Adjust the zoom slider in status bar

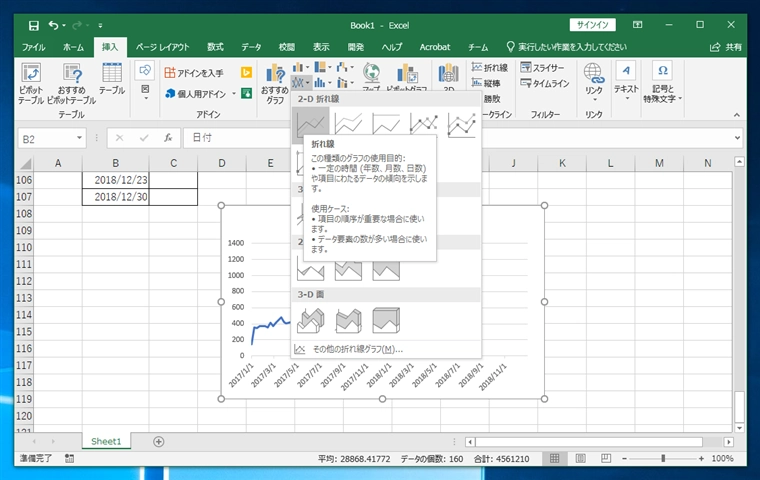pos(663,459)
